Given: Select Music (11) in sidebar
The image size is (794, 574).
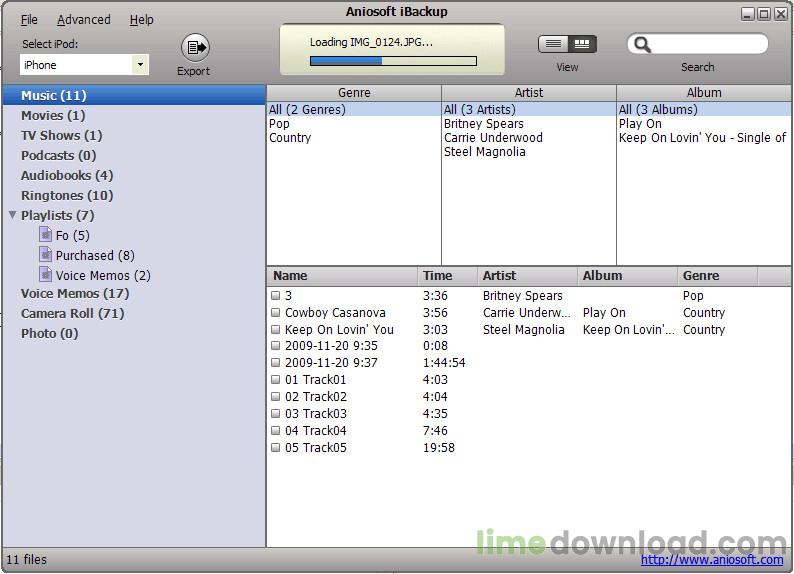Looking at the screenshot, I should pos(134,95).
